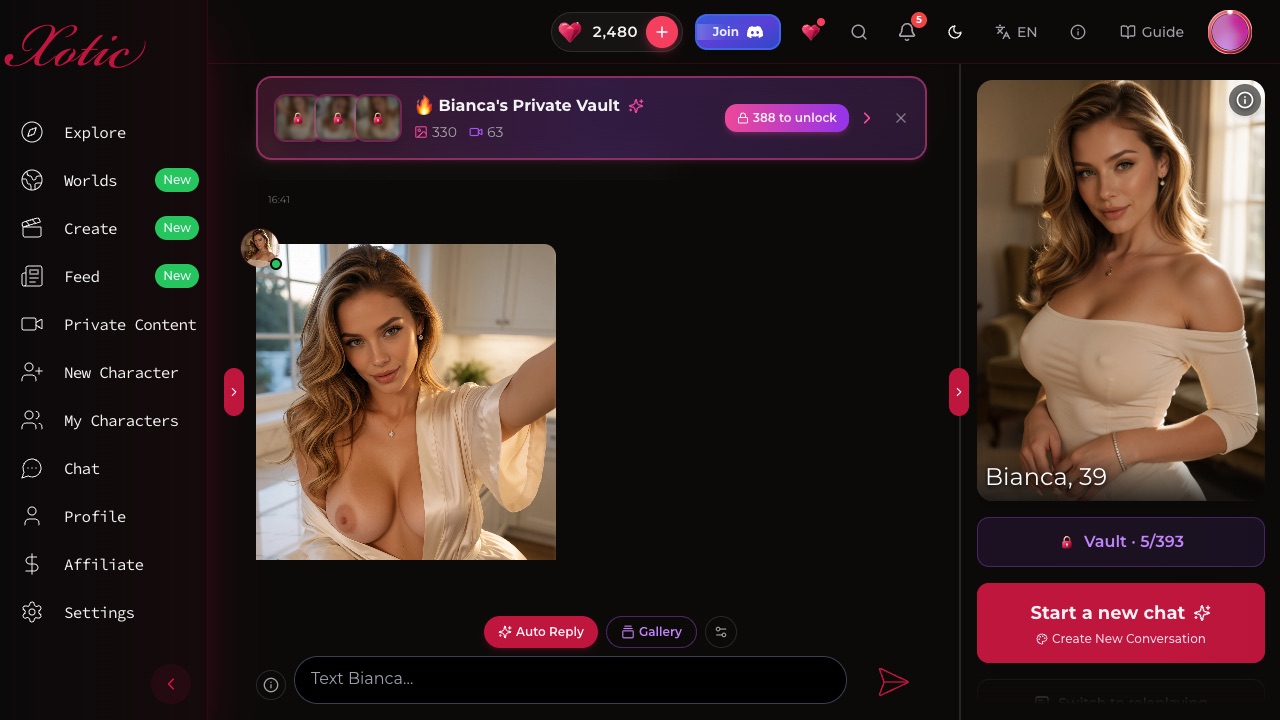Viewport: 1280px width, 720px height.
Task: Click the info icon beside the Guide
Action: pyautogui.click(x=1078, y=32)
